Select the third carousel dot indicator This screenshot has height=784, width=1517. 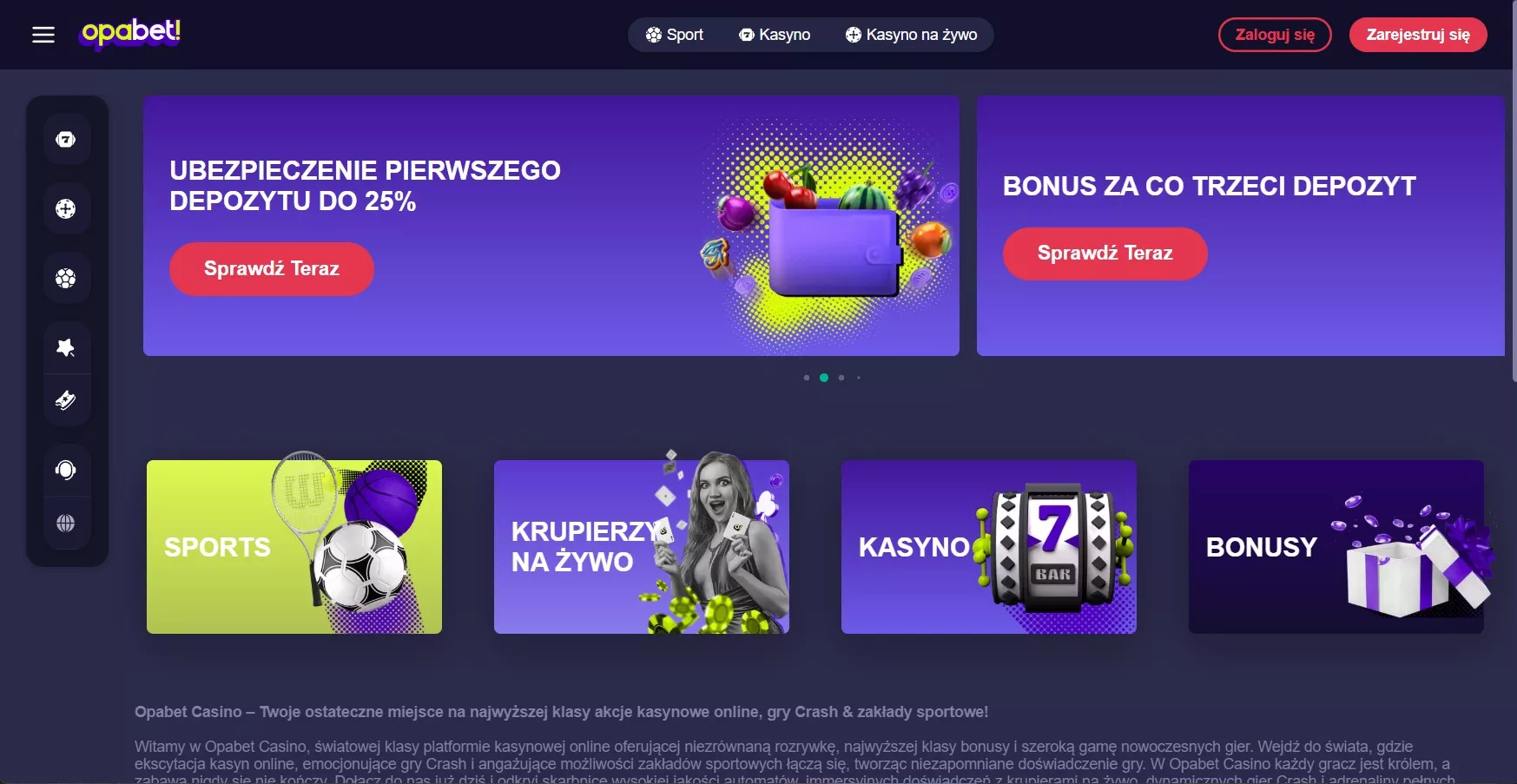pos(841,378)
